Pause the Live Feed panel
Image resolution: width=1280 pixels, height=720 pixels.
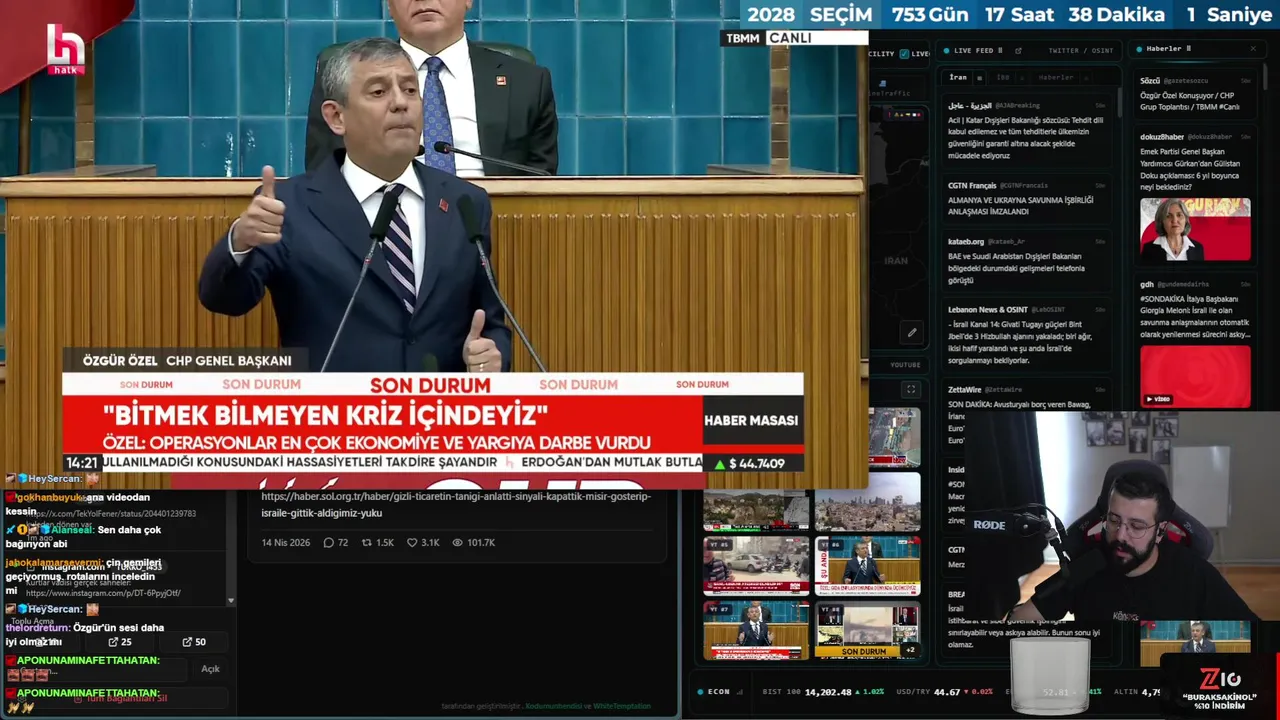1002,50
